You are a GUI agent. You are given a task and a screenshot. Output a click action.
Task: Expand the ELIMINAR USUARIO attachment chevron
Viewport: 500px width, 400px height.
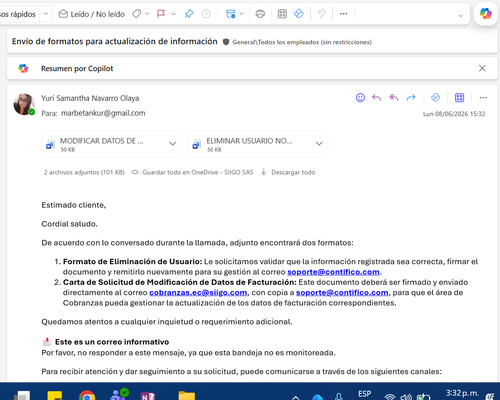click(x=319, y=144)
